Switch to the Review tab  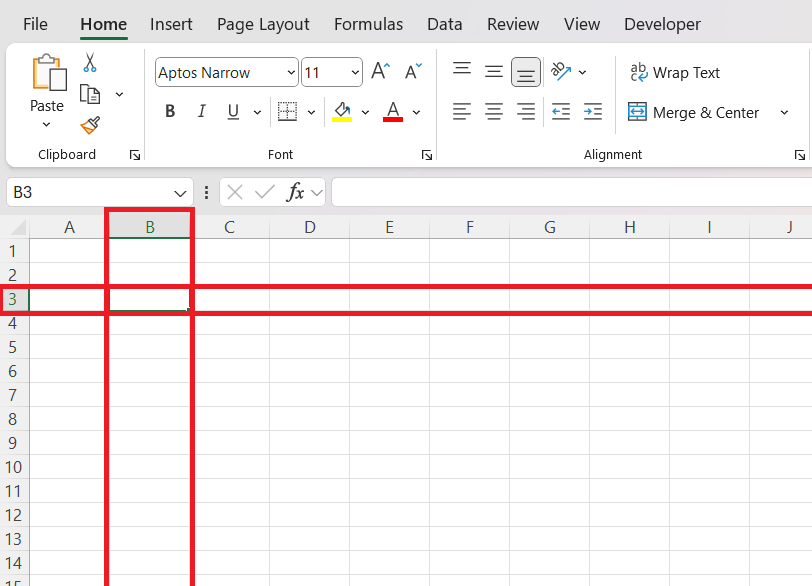point(513,24)
